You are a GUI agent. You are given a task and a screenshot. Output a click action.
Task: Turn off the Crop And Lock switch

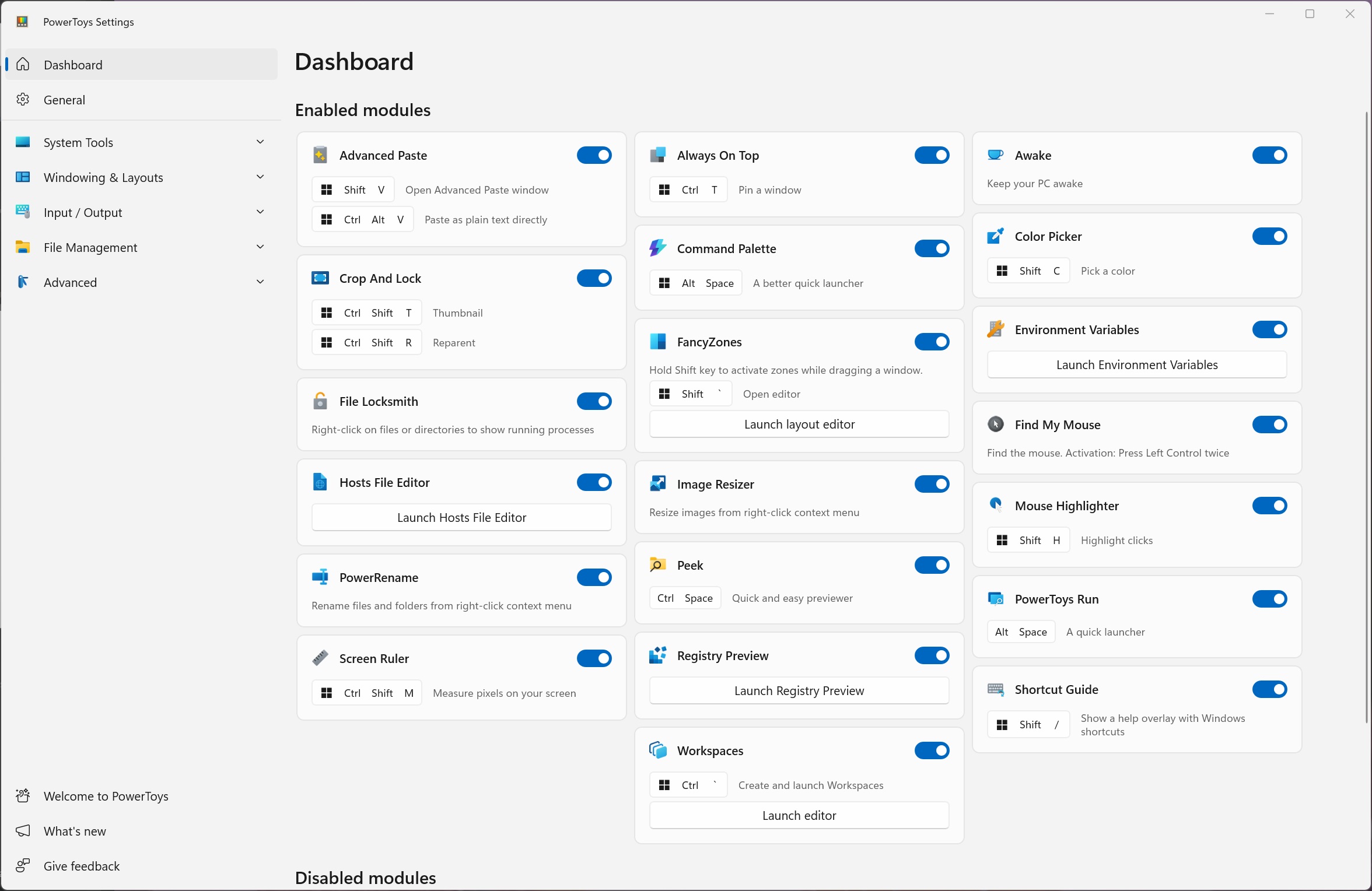click(x=594, y=278)
